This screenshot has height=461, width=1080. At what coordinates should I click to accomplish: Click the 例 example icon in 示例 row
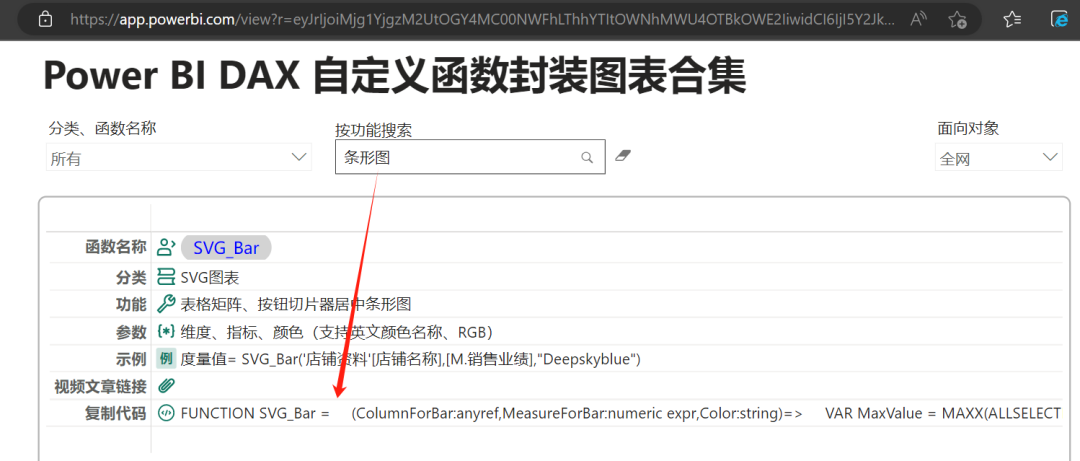pyautogui.click(x=166, y=358)
